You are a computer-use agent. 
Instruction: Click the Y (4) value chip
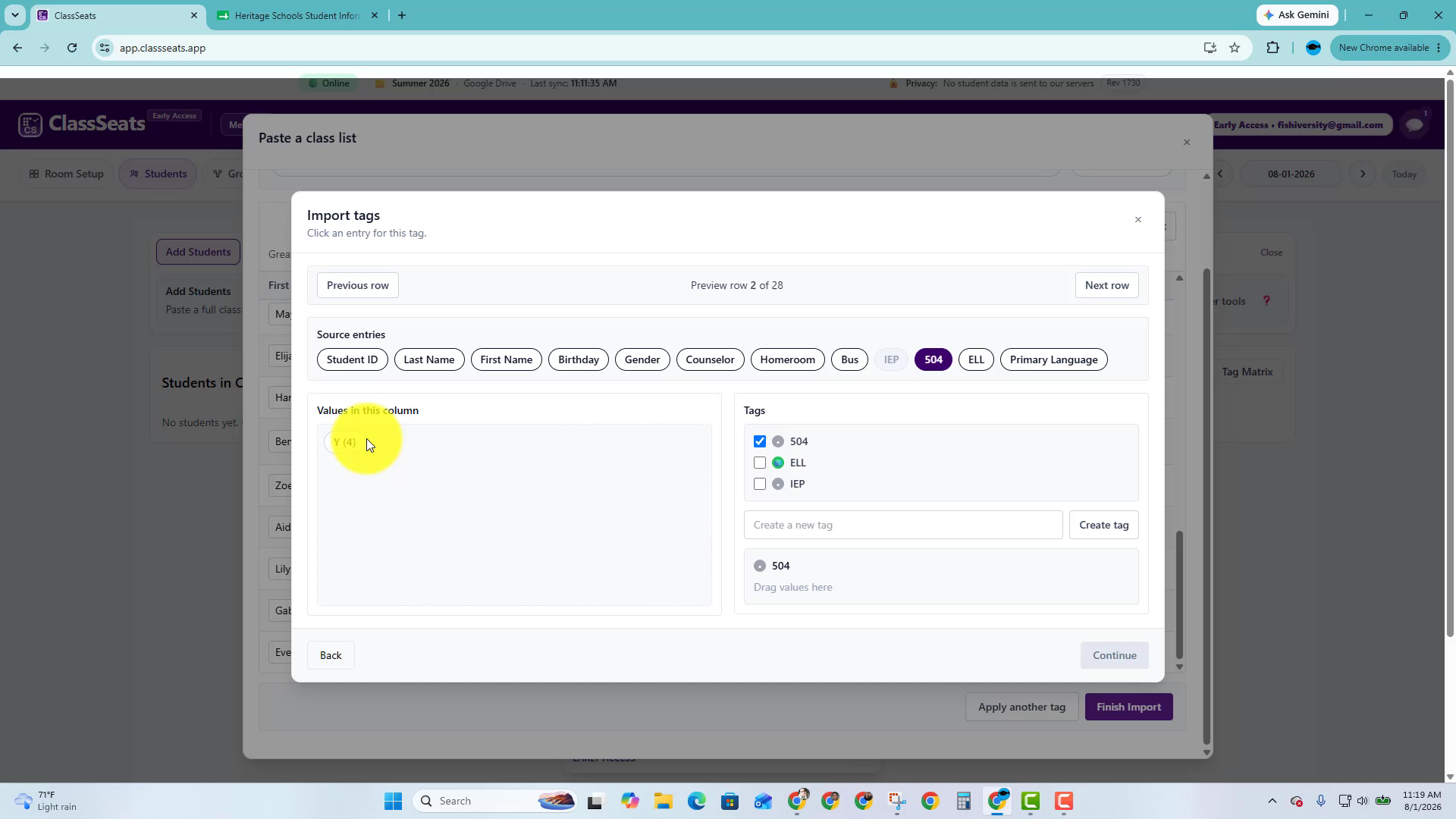point(344,442)
